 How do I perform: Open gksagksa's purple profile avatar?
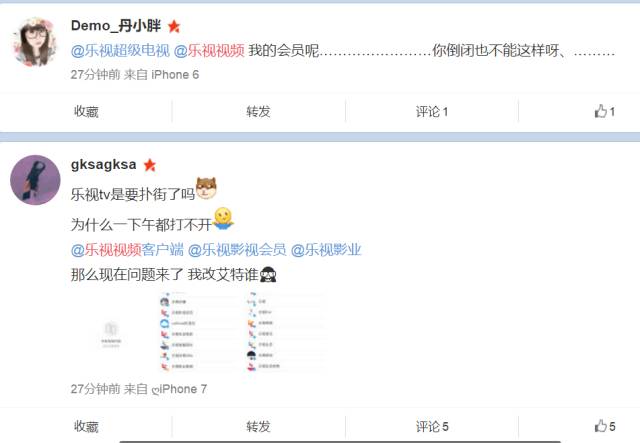[x=35, y=180]
